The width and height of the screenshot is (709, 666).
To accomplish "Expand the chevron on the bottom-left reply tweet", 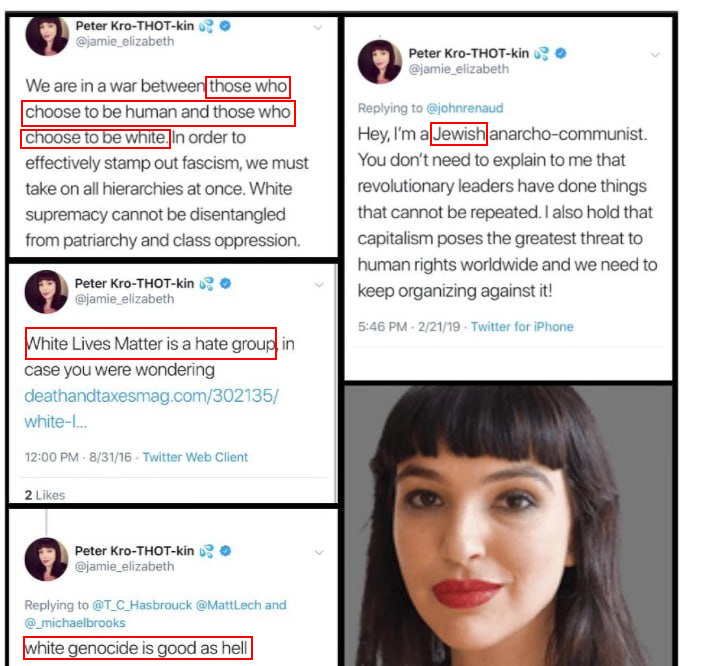I will [x=319, y=553].
